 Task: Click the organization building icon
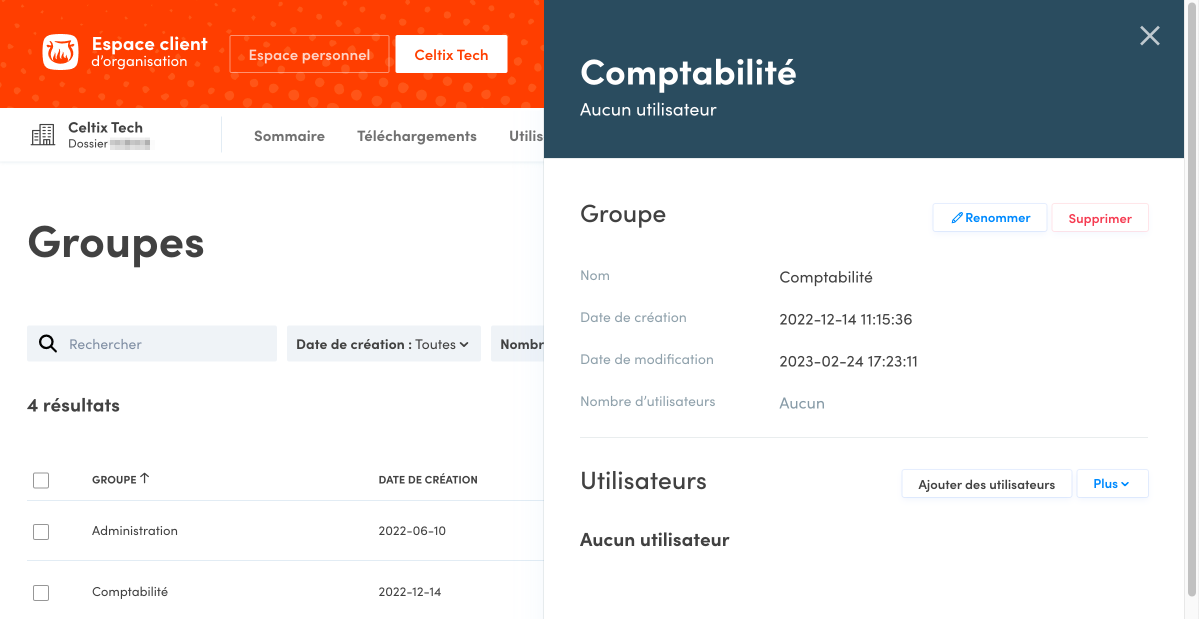[x=43, y=135]
